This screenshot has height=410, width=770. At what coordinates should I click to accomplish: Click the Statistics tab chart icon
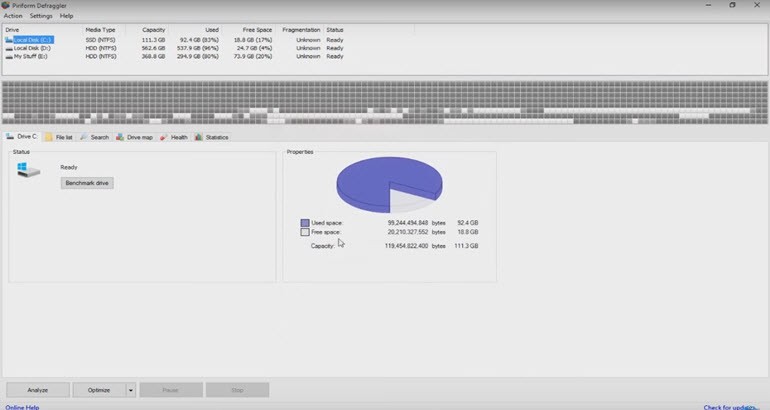coord(199,137)
